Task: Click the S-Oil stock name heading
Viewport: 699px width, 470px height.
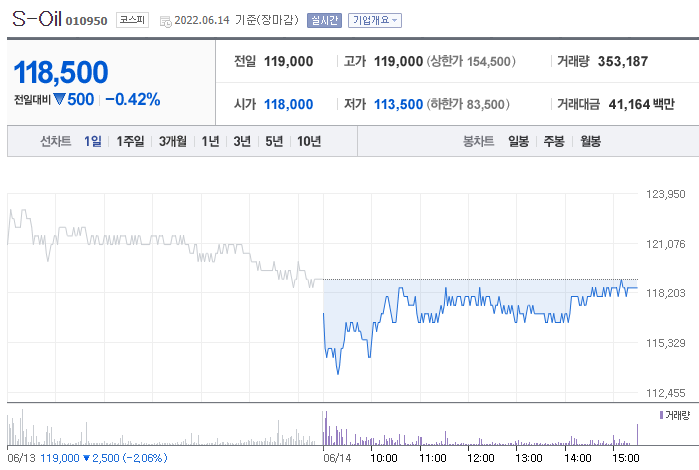Action: point(37,19)
